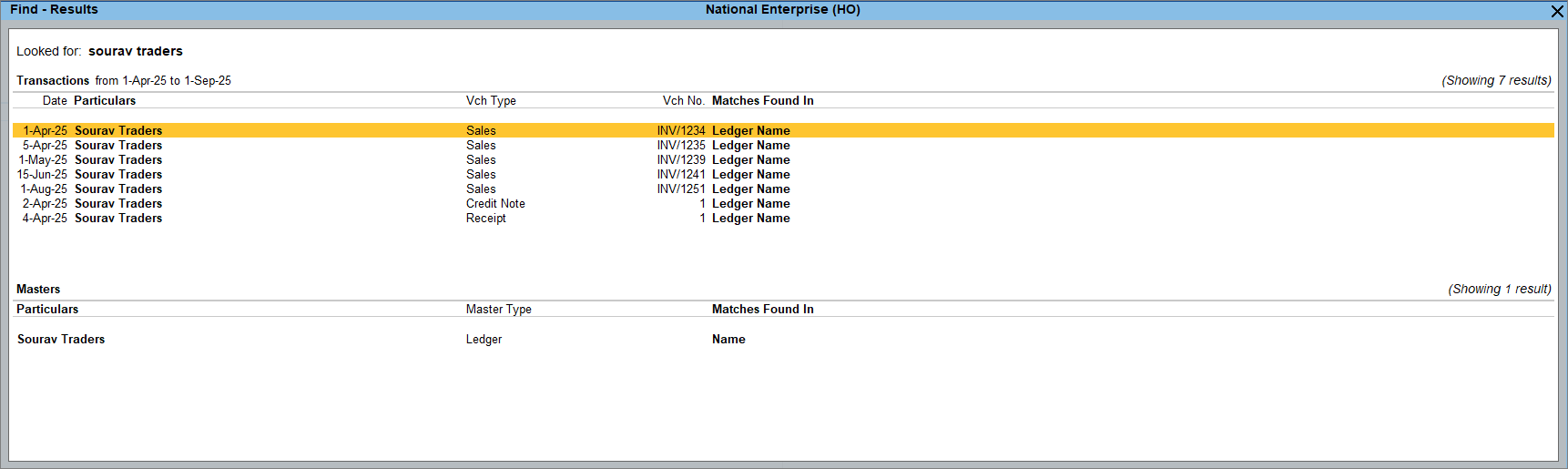Open the Sourav Traders ledger master
This screenshot has width=1568, height=469.
point(61,339)
